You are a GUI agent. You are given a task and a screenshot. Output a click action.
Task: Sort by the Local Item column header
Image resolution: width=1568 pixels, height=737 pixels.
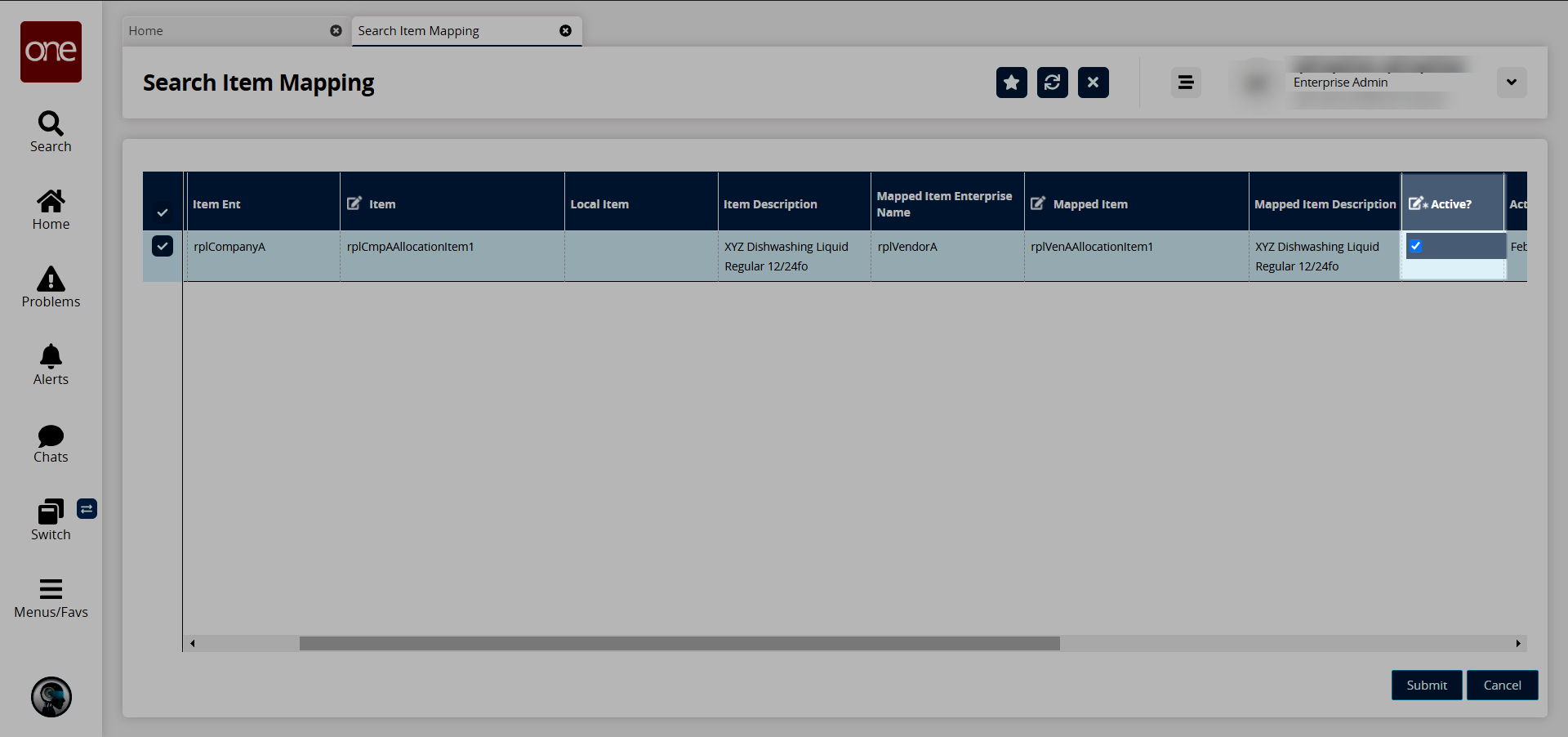[641, 202]
